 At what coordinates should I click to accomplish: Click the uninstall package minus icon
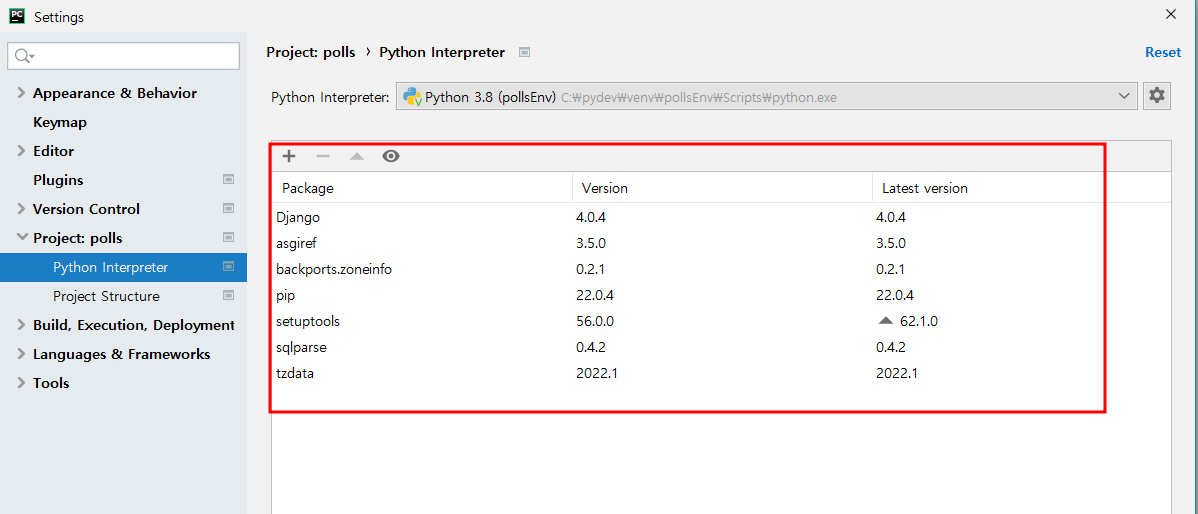click(322, 157)
